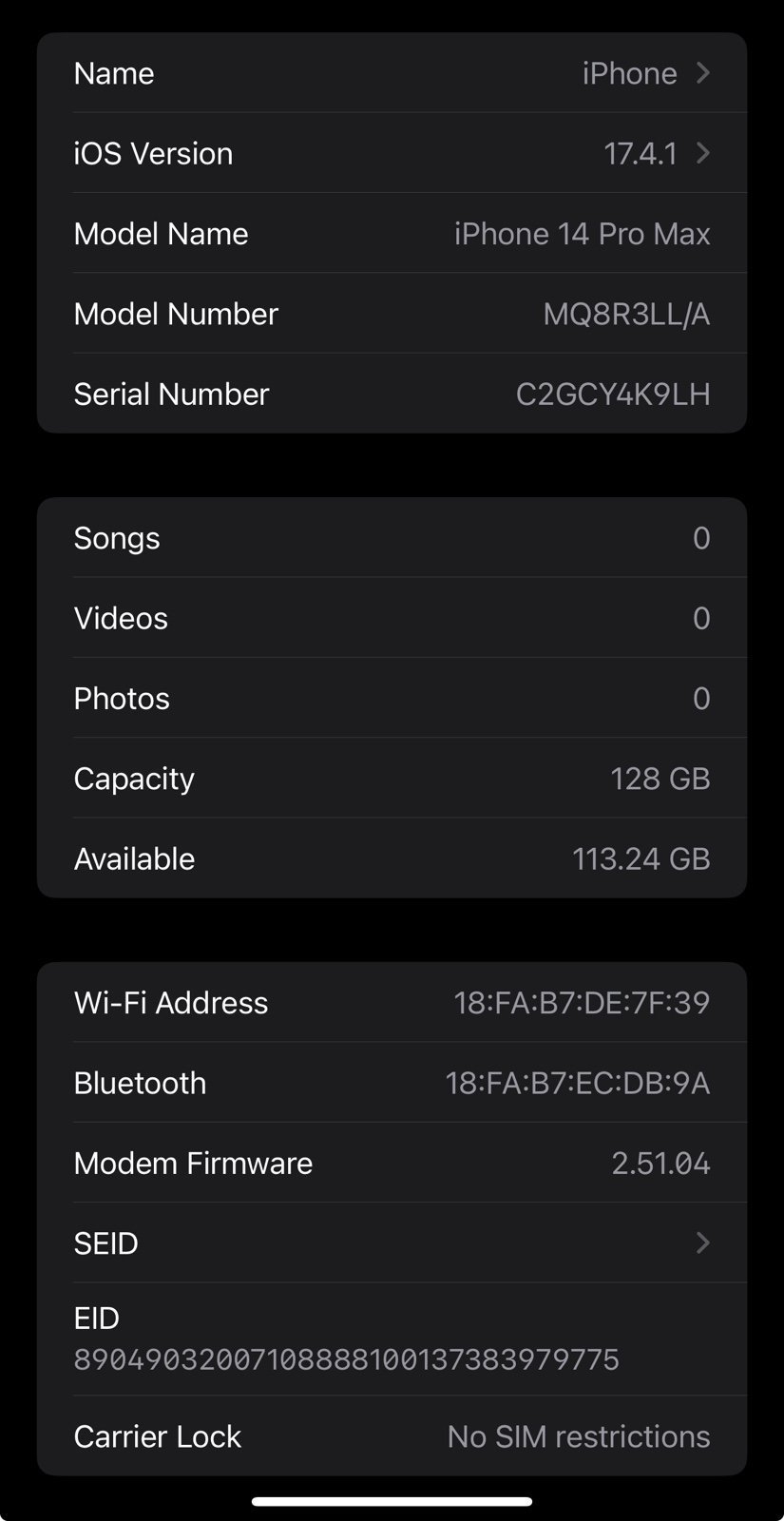The image size is (784, 1521).
Task: Tap the home indicator bar
Action: [392, 1502]
